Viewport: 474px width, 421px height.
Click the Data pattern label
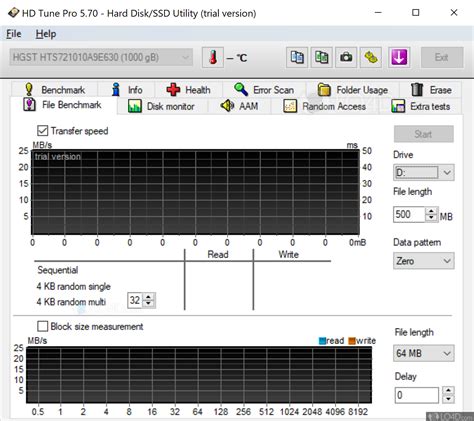(x=417, y=242)
